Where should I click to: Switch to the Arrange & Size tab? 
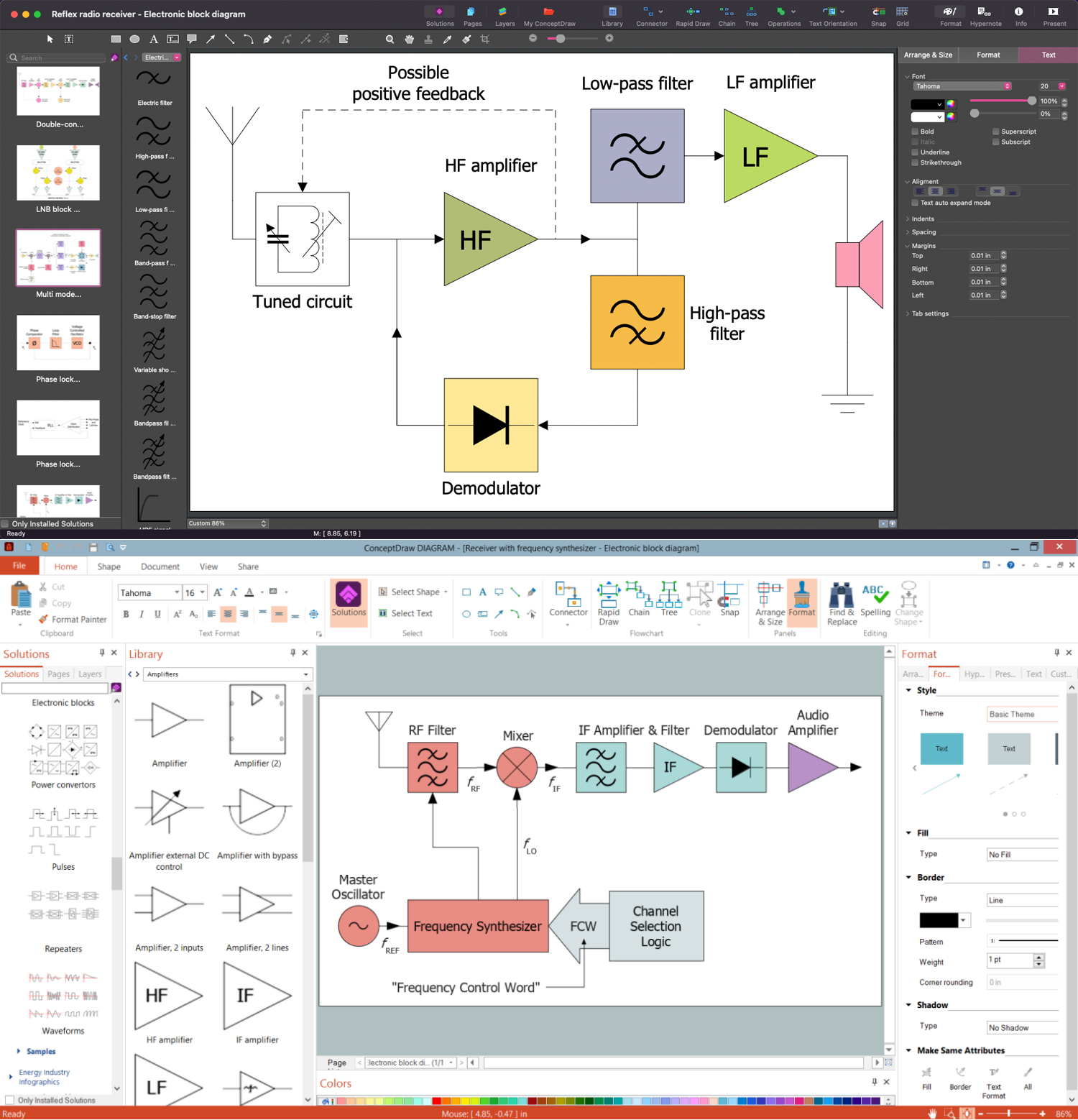[928, 55]
